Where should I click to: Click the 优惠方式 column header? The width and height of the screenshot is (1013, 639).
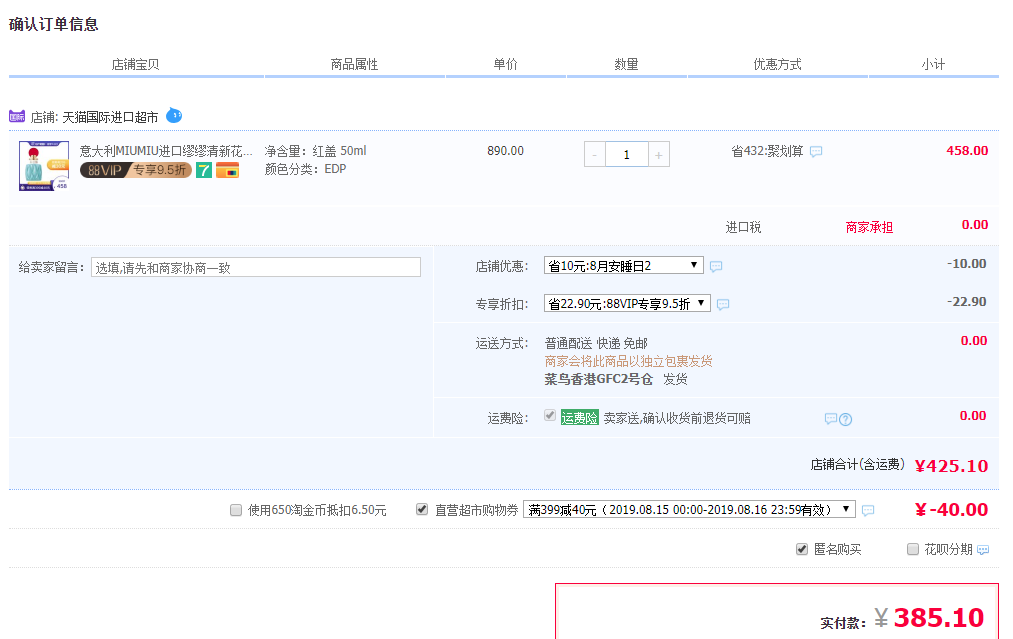tap(777, 64)
